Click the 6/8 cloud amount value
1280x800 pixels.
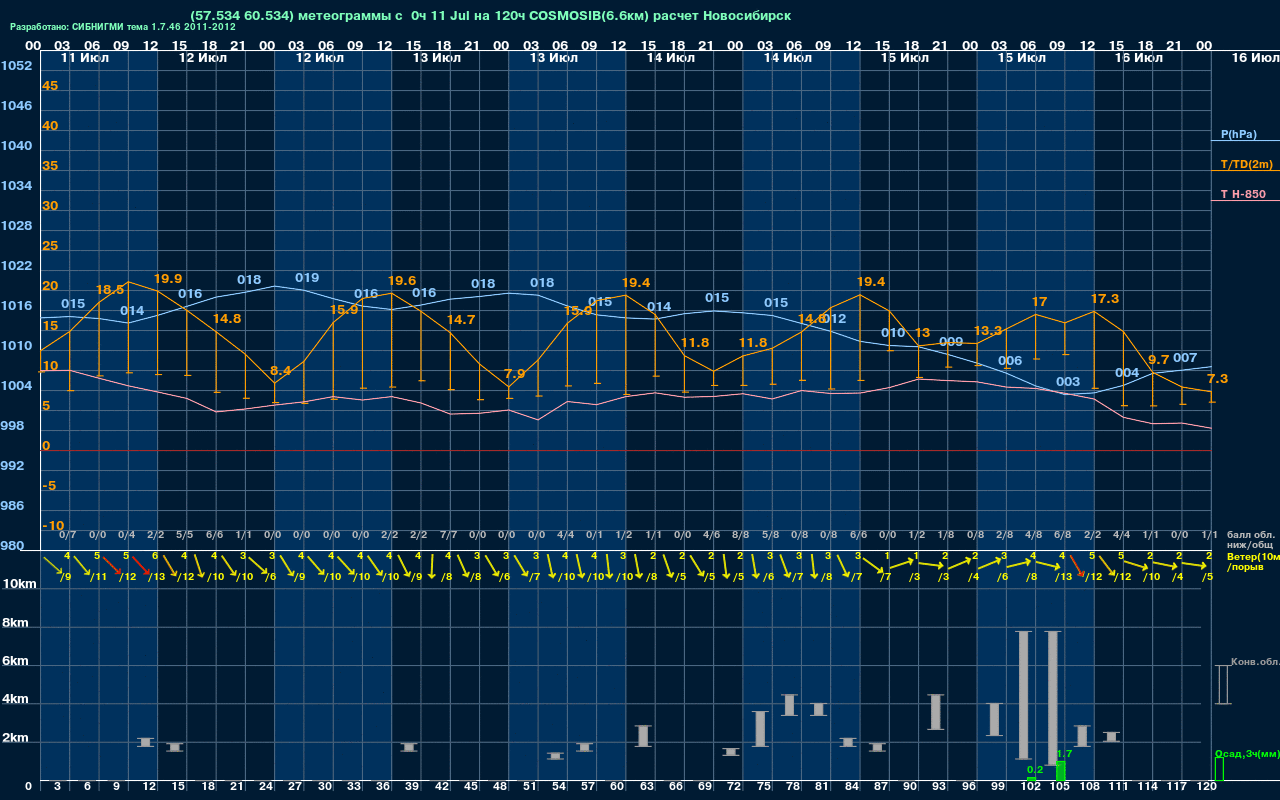coord(1062,536)
